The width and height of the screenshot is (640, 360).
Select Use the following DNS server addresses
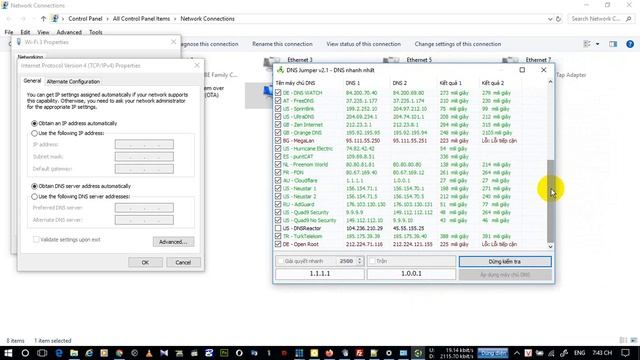point(34,197)
